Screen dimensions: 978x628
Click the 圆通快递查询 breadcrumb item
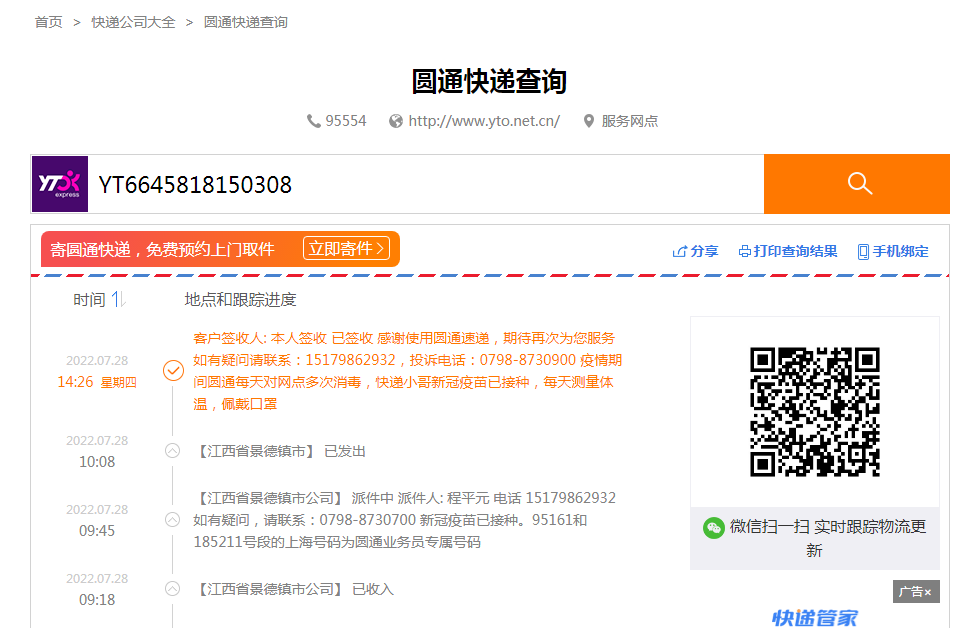pyautogui.click(x=246, y=22)
